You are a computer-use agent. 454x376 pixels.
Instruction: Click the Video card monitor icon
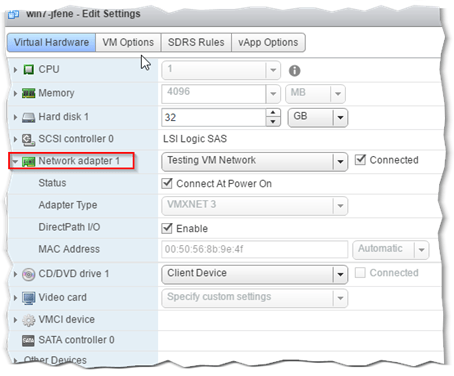tap(29, 298)
